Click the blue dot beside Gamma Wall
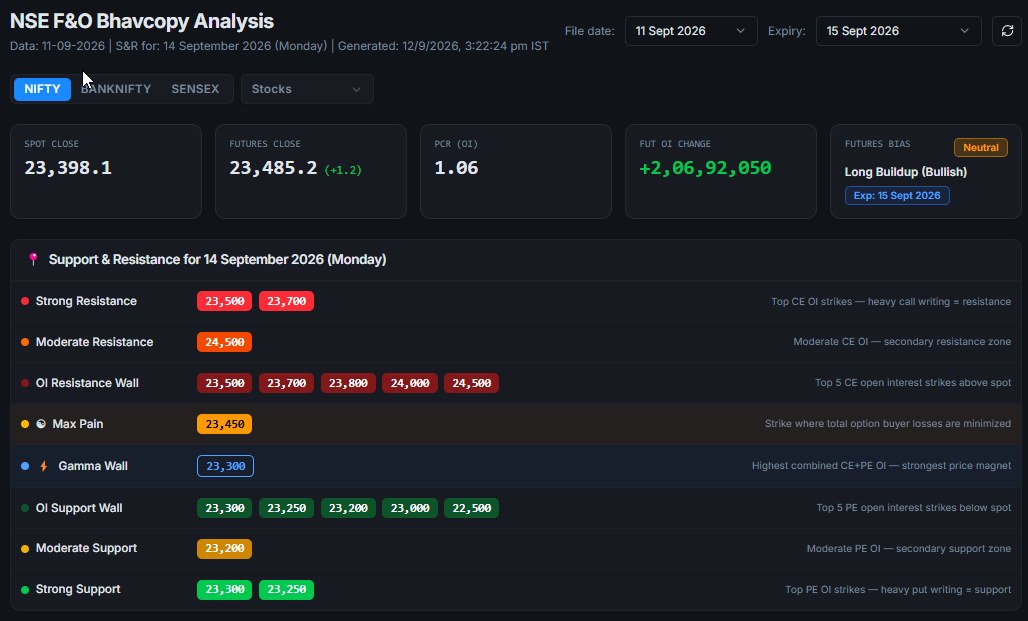 (25, 466)
